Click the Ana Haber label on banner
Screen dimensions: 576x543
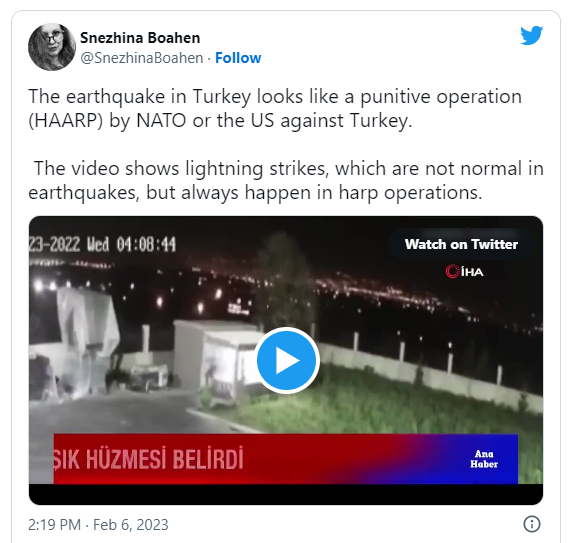(x=484, y=459)
